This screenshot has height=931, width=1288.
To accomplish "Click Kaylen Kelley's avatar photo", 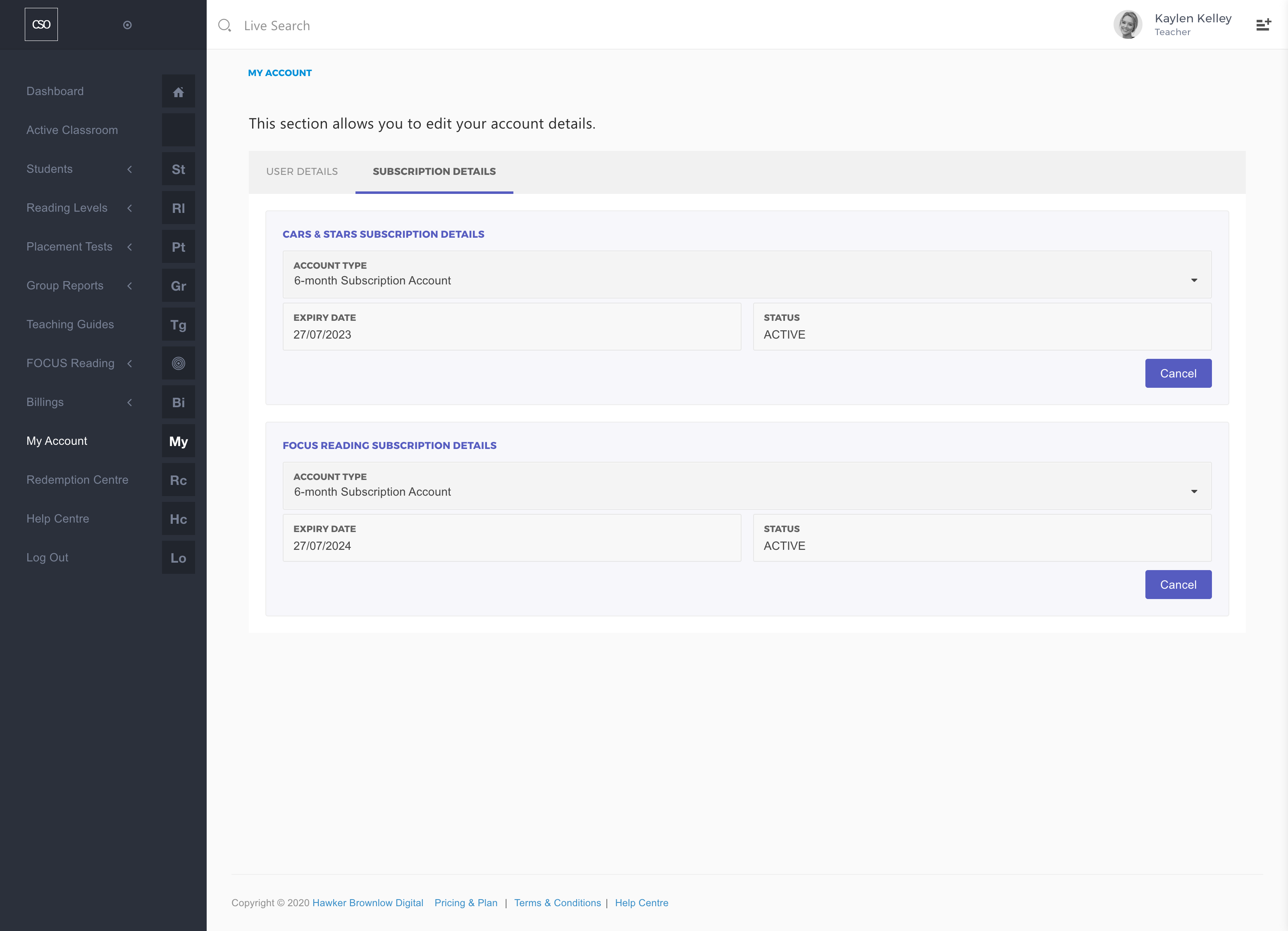I will coord(1127,24).
